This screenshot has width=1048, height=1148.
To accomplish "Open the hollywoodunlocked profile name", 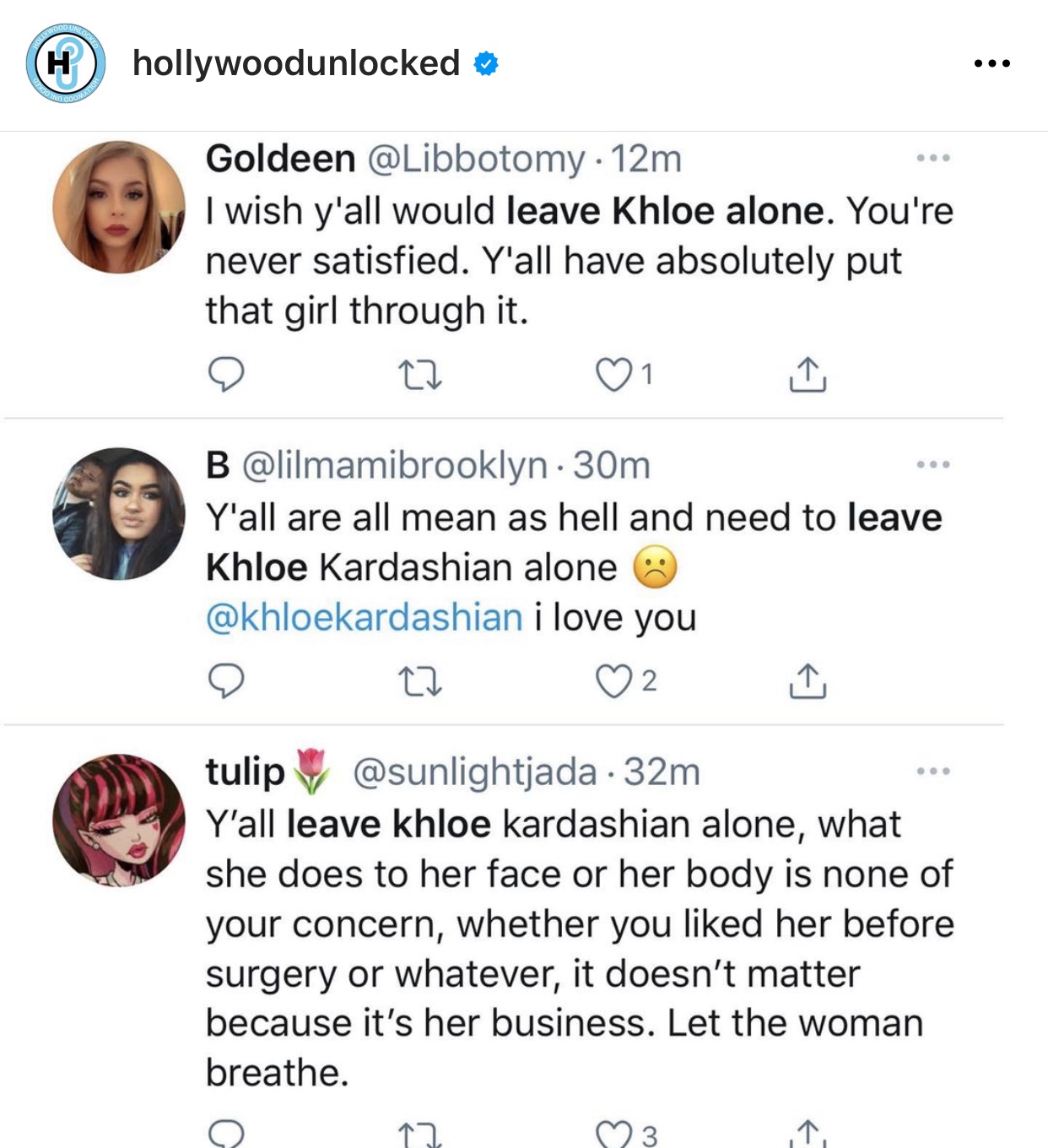I will tap(296, 63).
